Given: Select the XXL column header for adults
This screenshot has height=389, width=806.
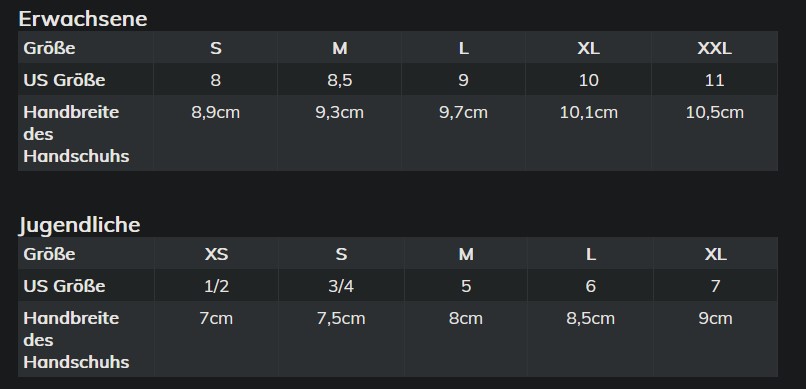Looking at the screenshot, I should click(x=715, y=48).
